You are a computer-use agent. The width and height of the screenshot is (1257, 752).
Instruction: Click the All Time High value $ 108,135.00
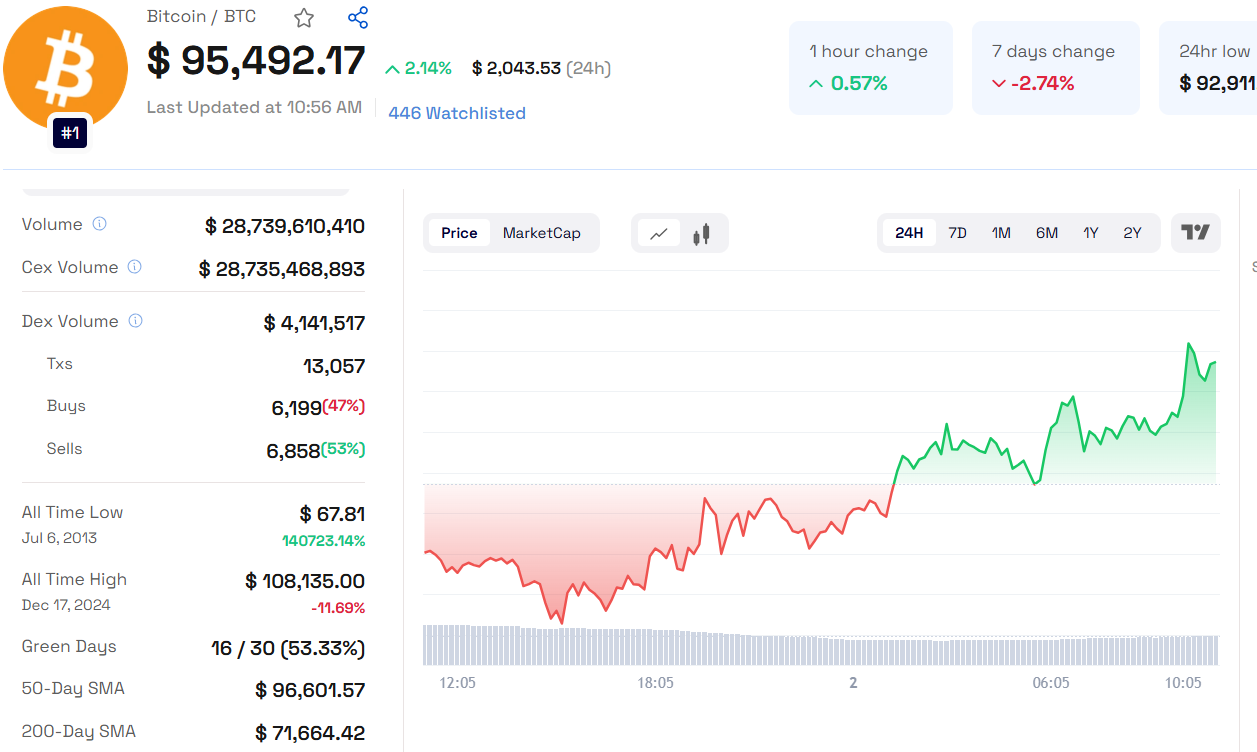pyautogui.click(x=305, y=581)
